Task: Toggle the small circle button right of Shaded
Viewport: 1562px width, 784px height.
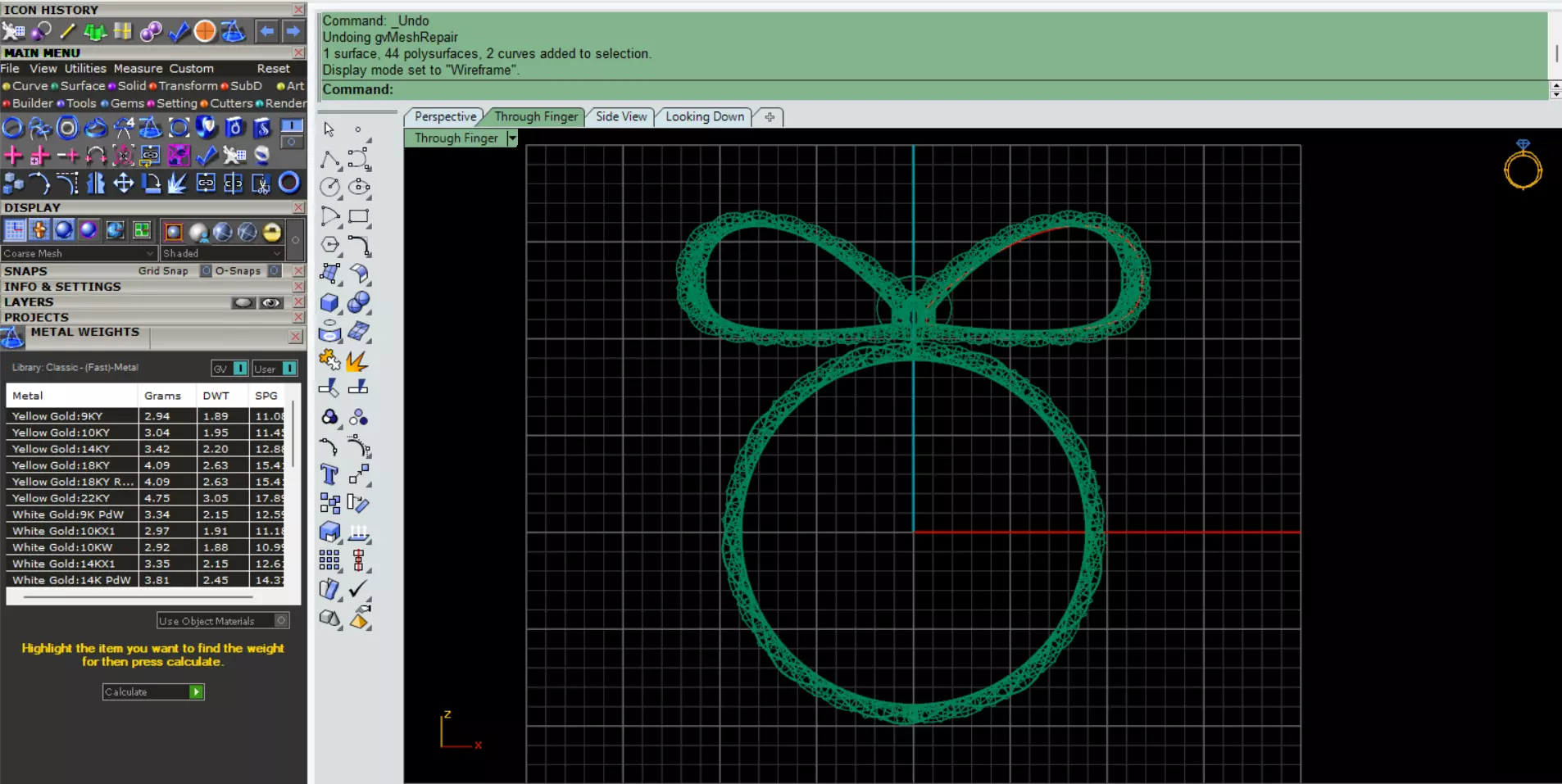Action: pos(296,239)
